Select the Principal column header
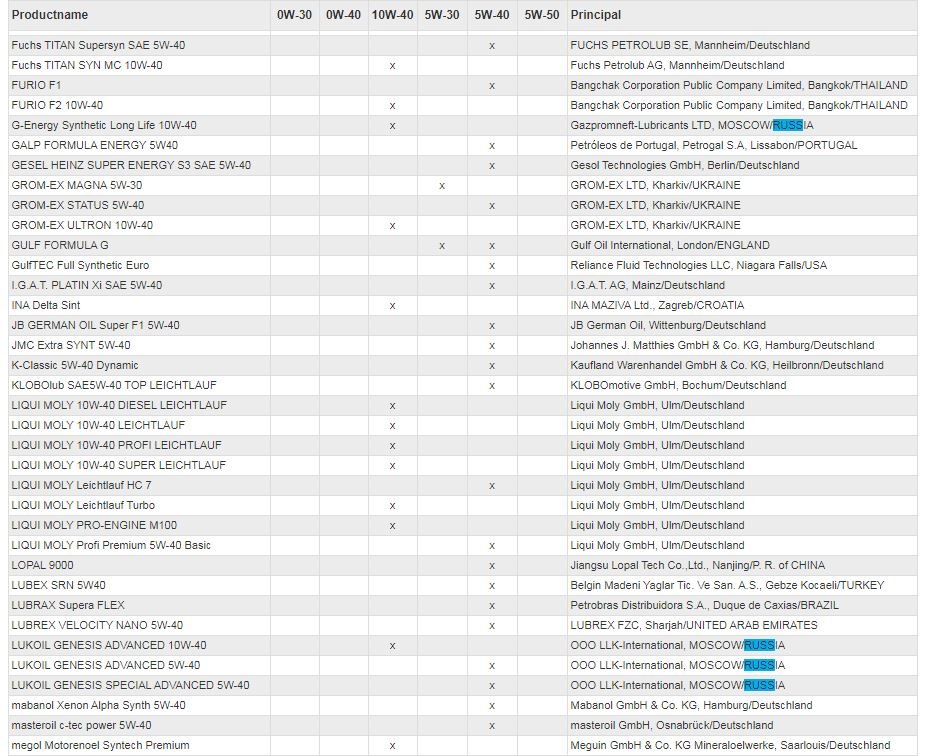 pyautogui.click(x=596, y=15)
